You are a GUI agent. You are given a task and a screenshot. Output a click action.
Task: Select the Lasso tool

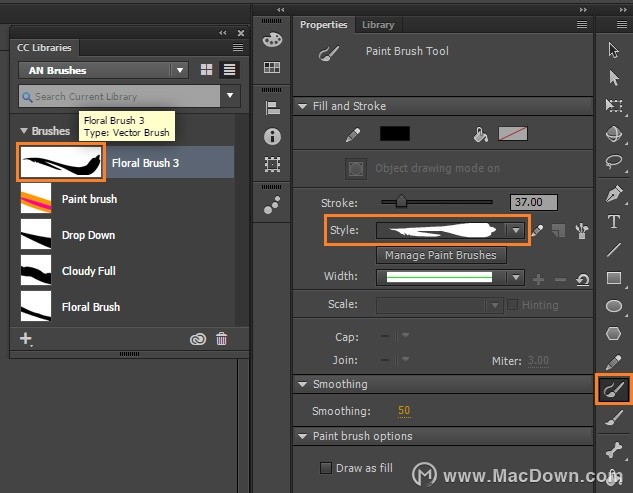point(614,162)
